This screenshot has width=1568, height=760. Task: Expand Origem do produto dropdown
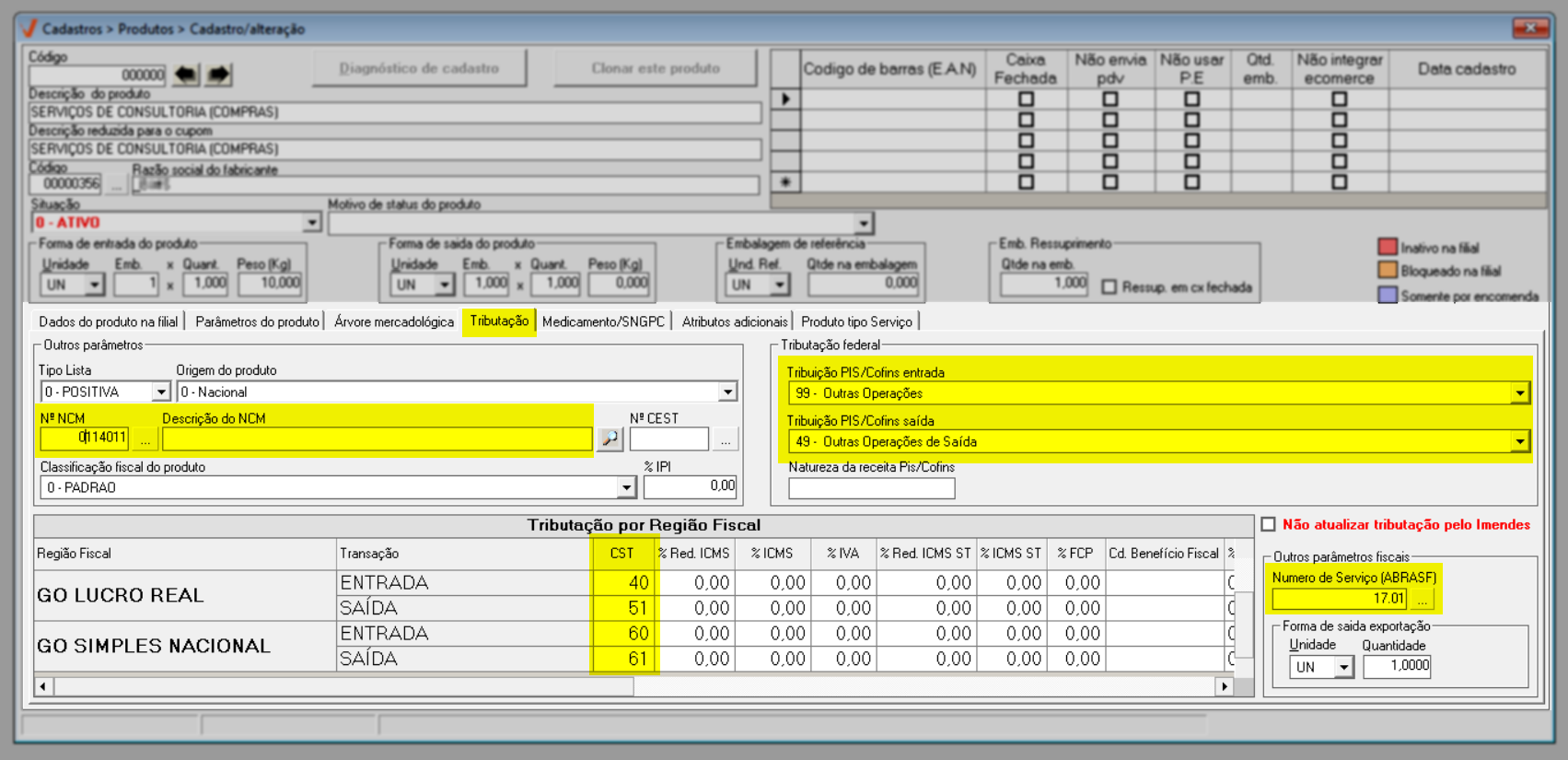click(727, 392)
